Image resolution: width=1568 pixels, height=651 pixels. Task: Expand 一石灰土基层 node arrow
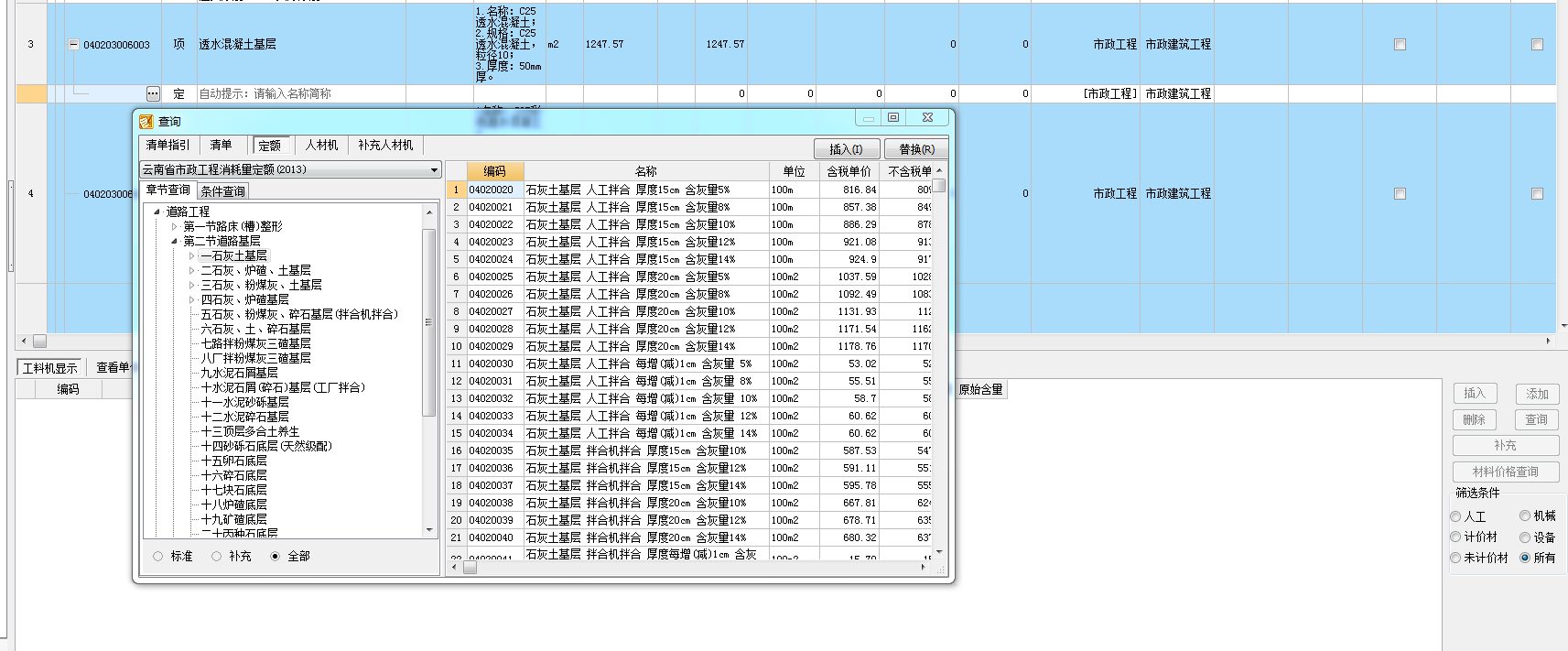coord(191,255)
